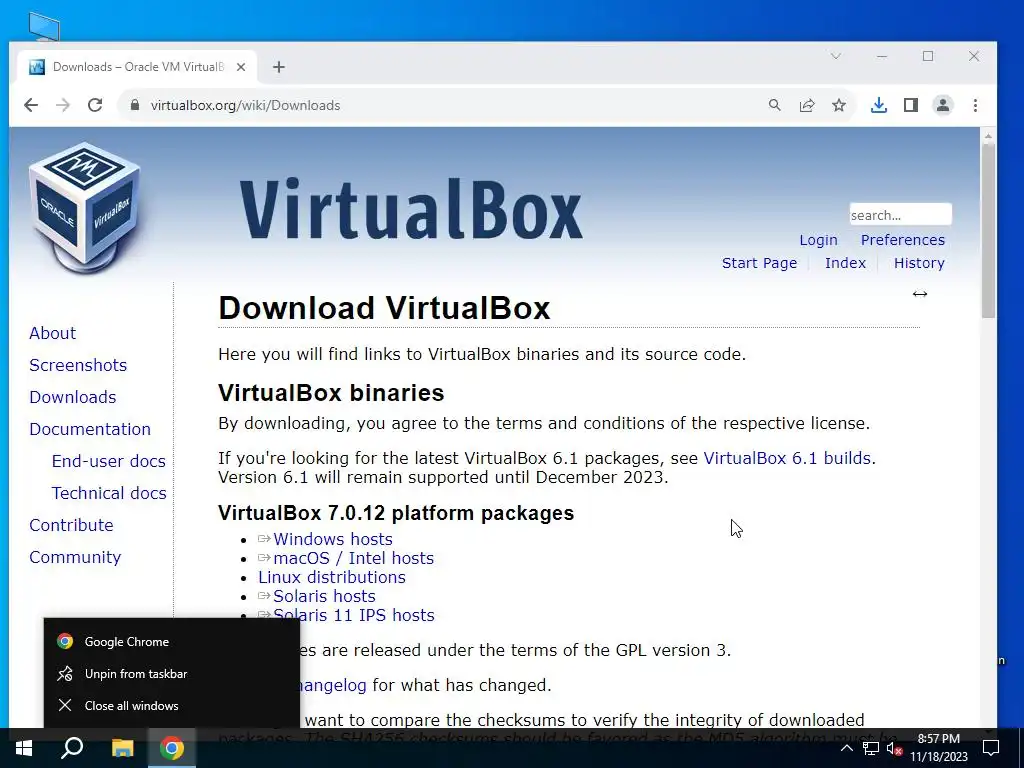Open Windows taskbar search
1024x768 pixels.
click(x=72, y=748)
